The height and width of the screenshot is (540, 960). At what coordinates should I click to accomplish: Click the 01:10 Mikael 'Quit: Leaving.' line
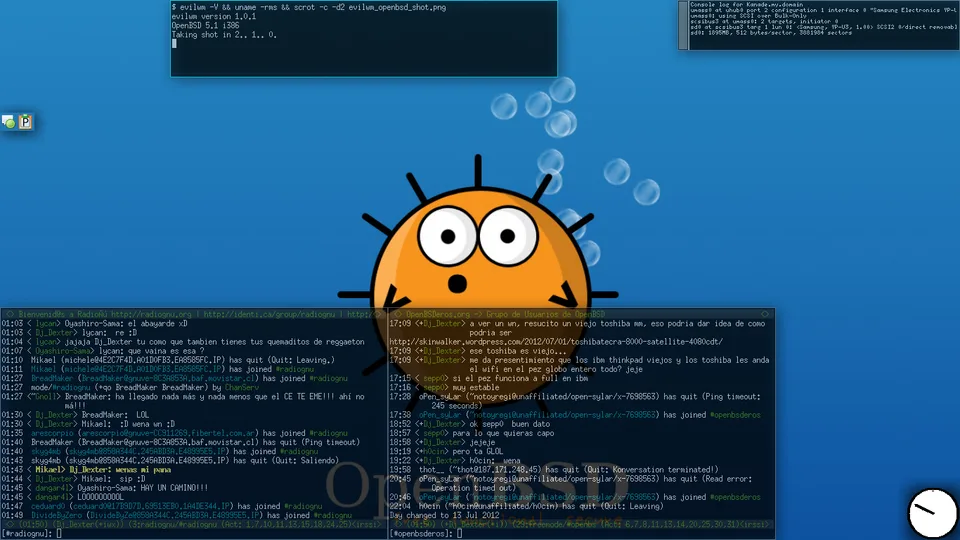tap(168, 360)
